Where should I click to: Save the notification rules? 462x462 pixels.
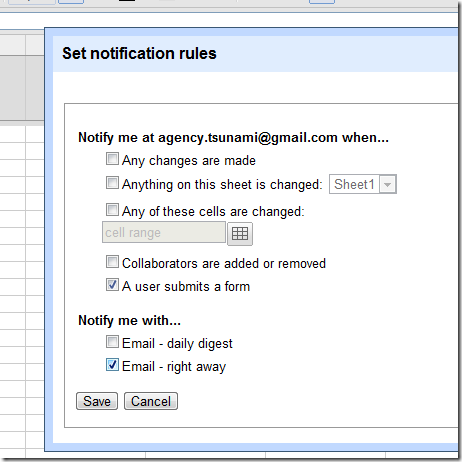point(97,401)
